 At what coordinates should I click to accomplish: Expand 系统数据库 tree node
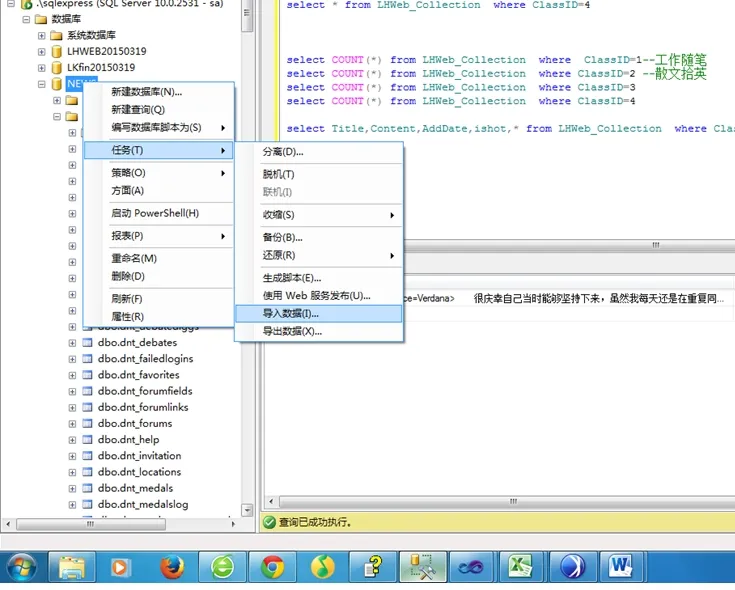[x=42, y=36]
